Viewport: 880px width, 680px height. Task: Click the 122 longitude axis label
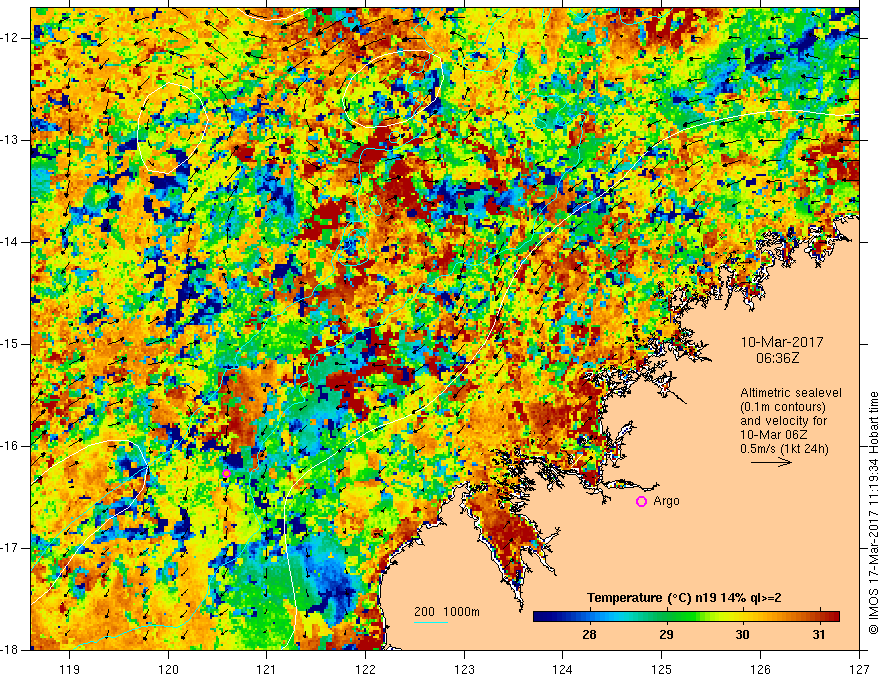[x=365, y=669]
